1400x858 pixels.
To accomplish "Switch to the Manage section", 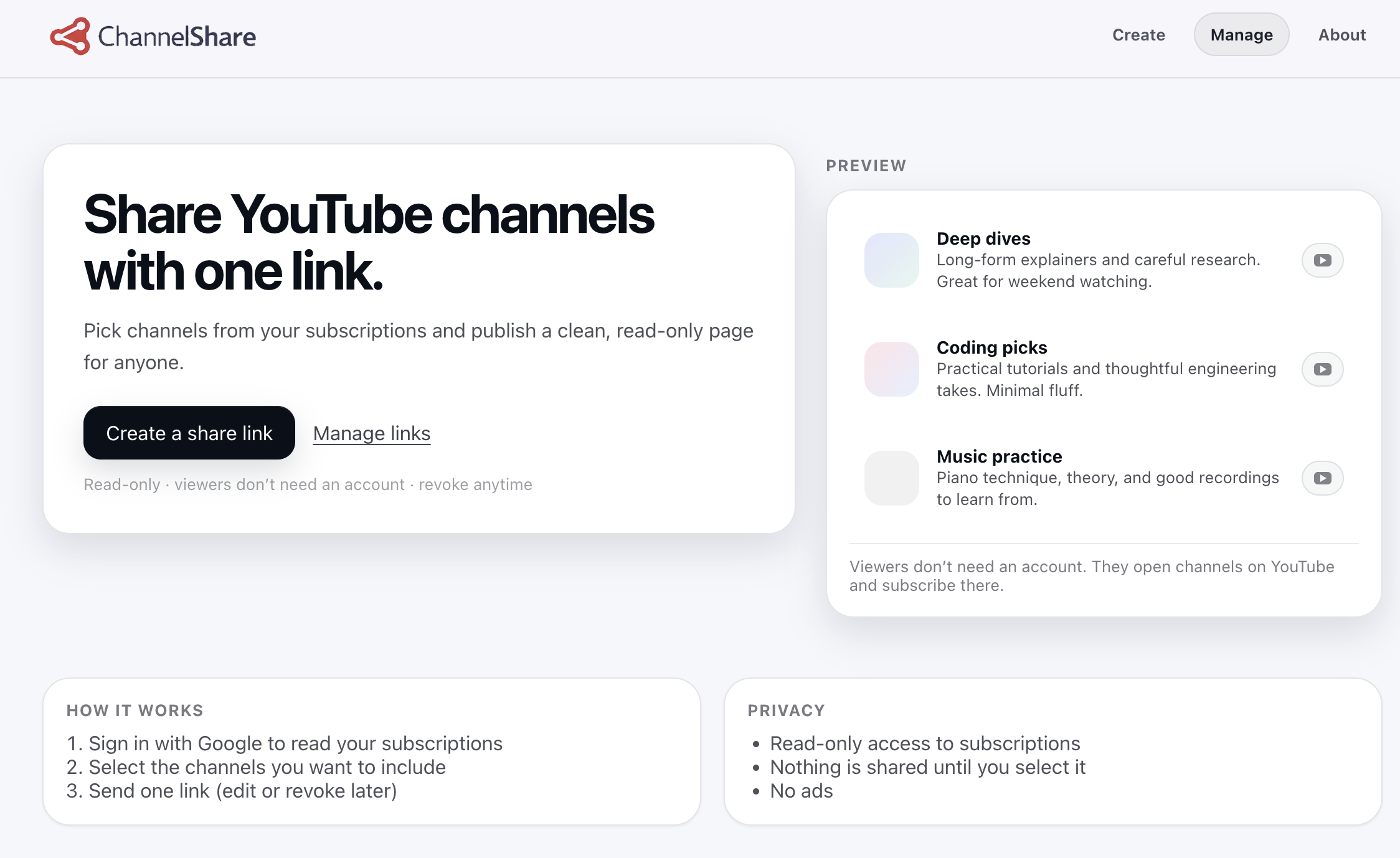I will pyautogui.click(x=1241, y=35).
